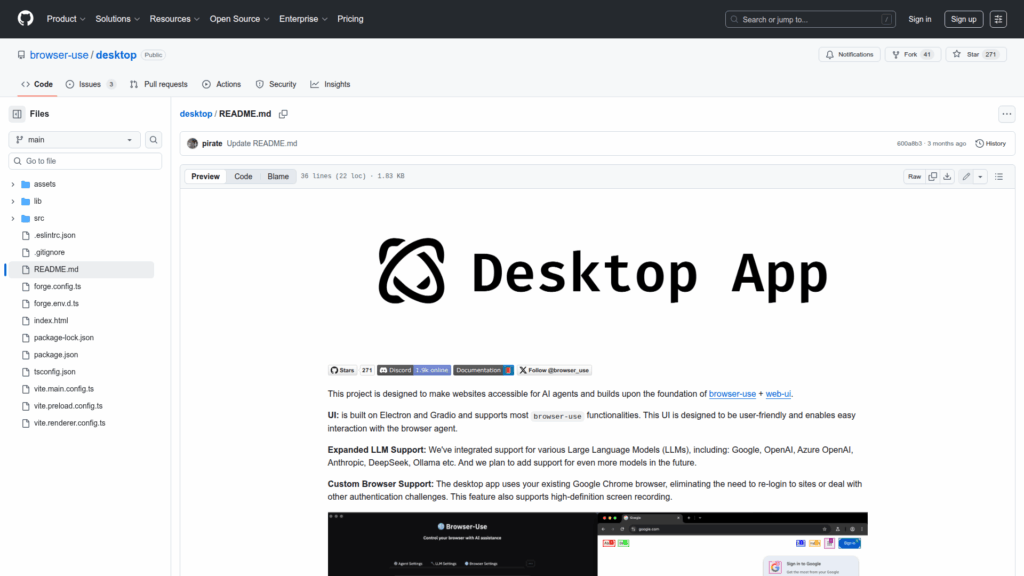Copy raw file contents
Viewport: 1024px width, 576px height.
(x=932, y=177)
